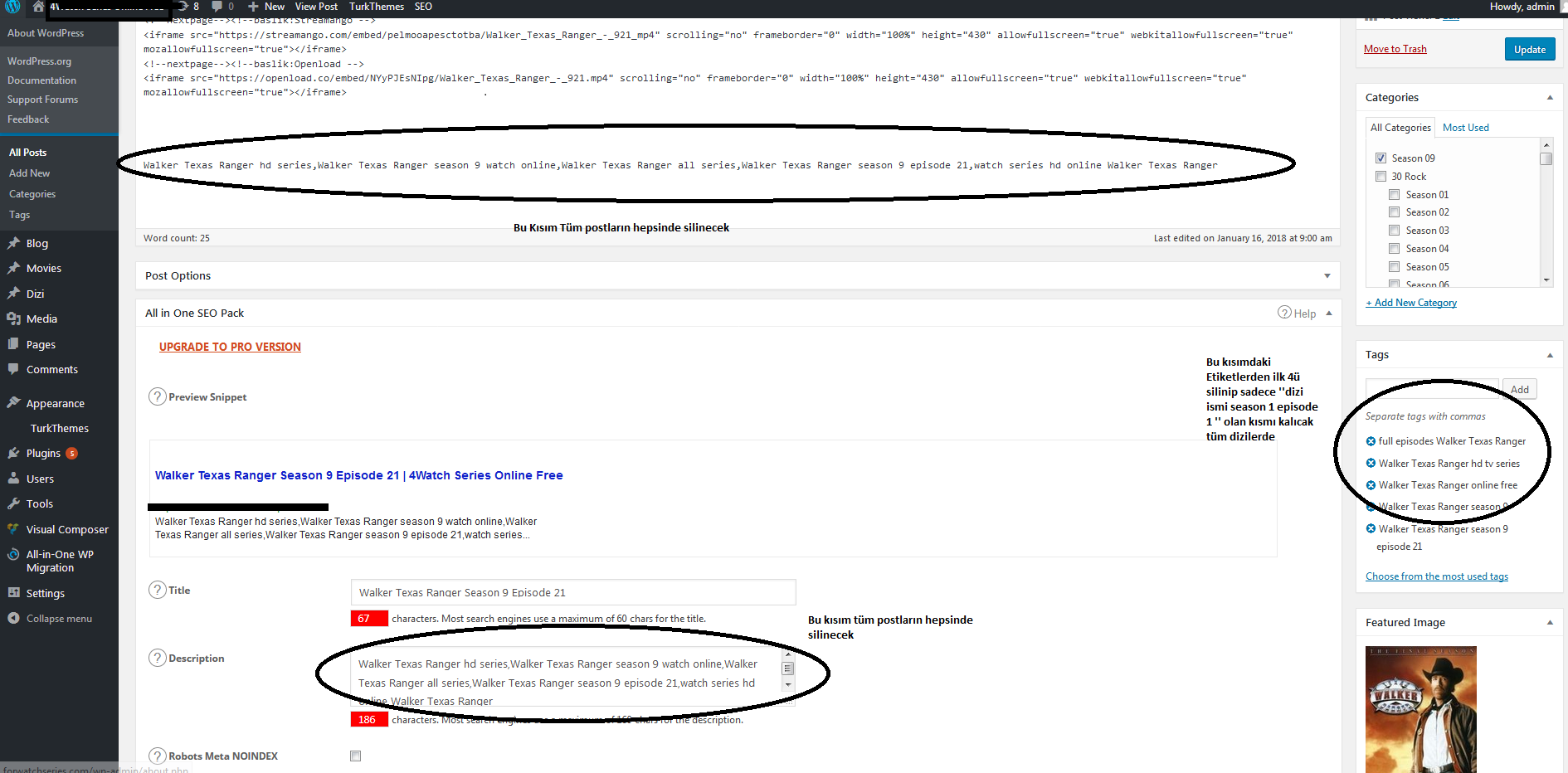Open TurkThemes under Appearance in sidebar
Viewport: 1568px width, 773px height.
[x=60, y=428]
